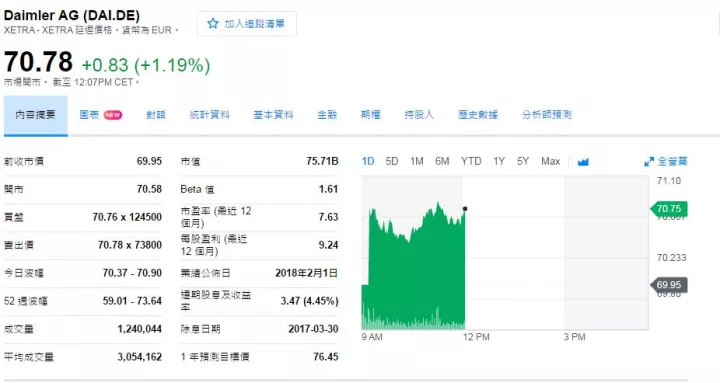This screenshot has width=720, height=383.
Task: Click the last price dot on chart
Action: point(465,209)
